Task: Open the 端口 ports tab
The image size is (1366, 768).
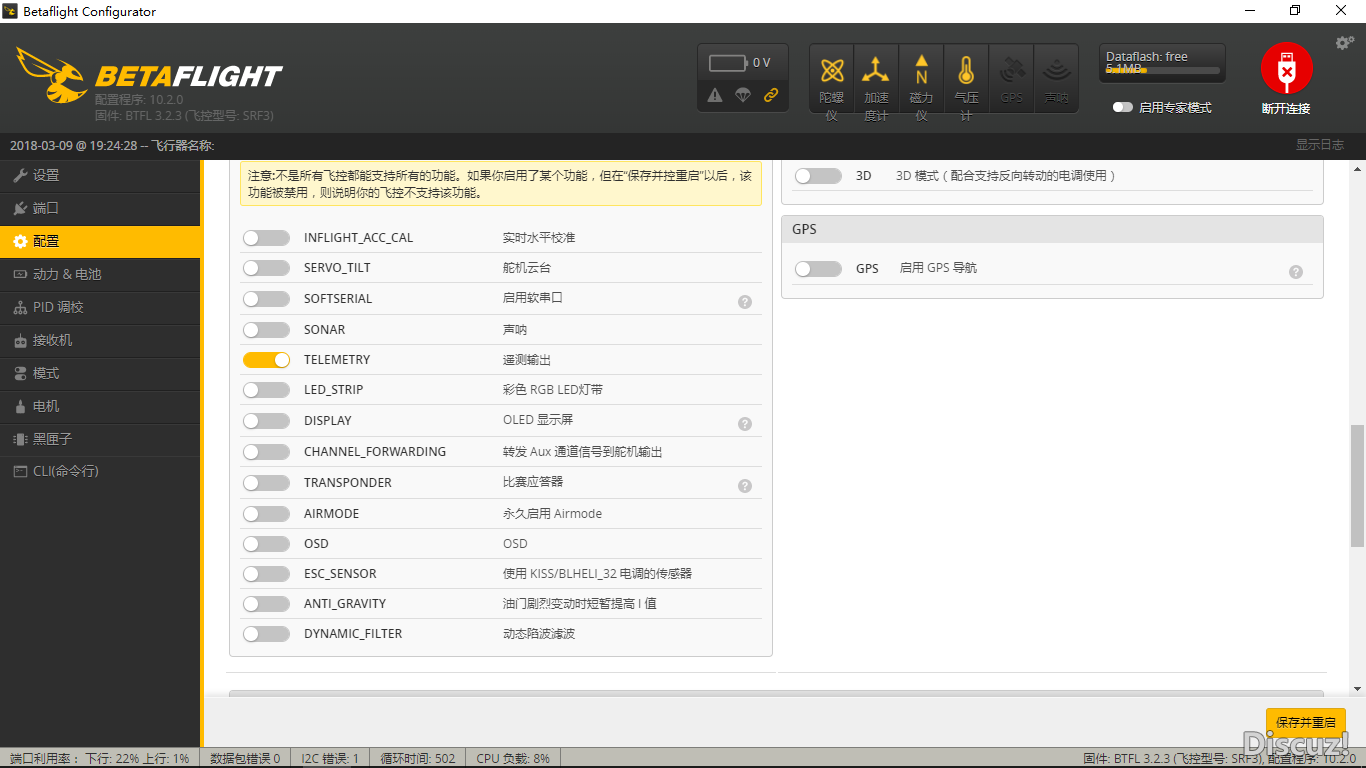Action: 100,208
